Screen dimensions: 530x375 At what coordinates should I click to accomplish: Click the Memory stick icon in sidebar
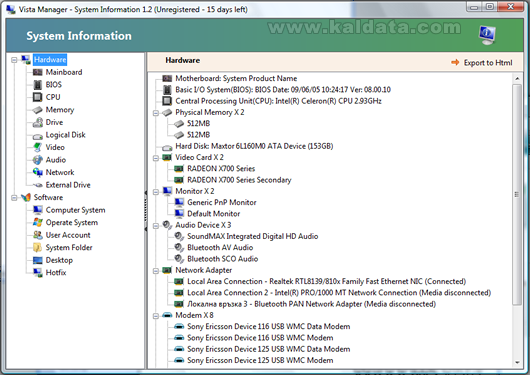37,110
